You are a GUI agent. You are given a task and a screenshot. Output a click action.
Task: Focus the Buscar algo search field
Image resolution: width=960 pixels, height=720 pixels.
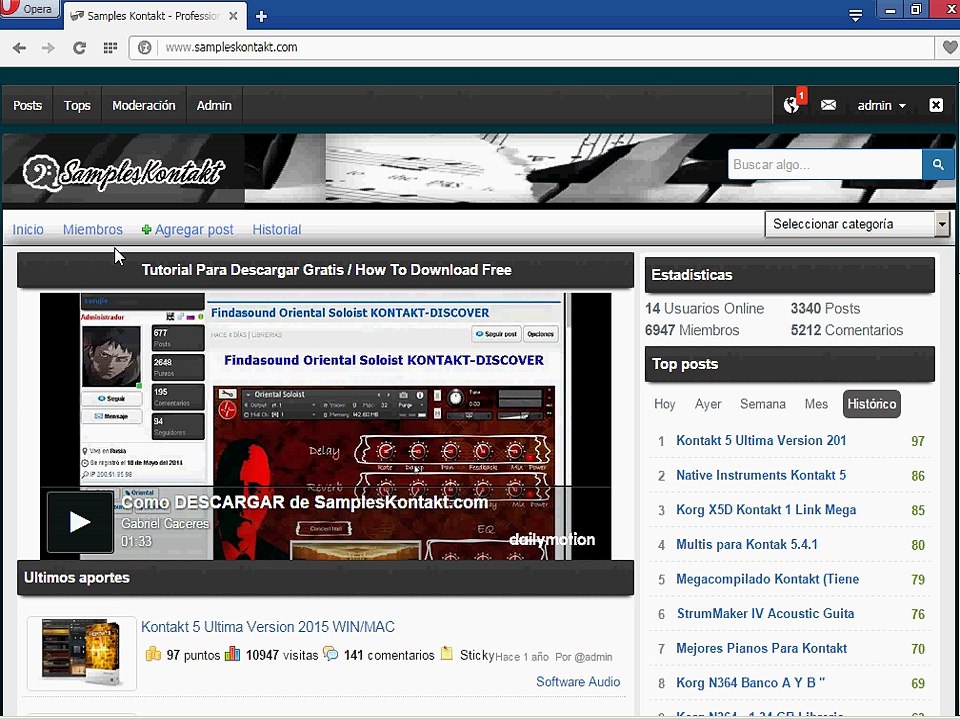825,164
